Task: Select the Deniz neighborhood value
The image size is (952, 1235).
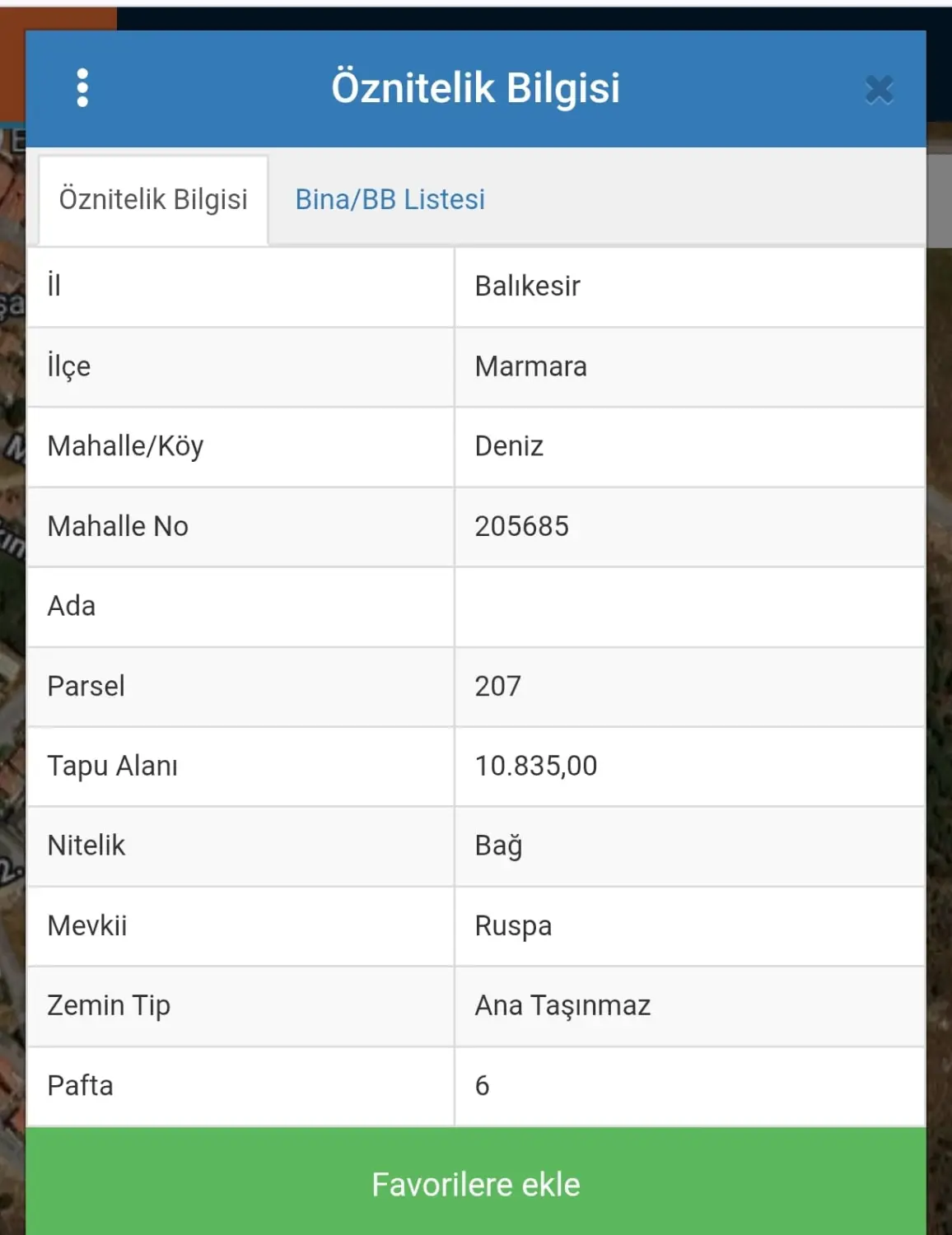Action: 509,445
